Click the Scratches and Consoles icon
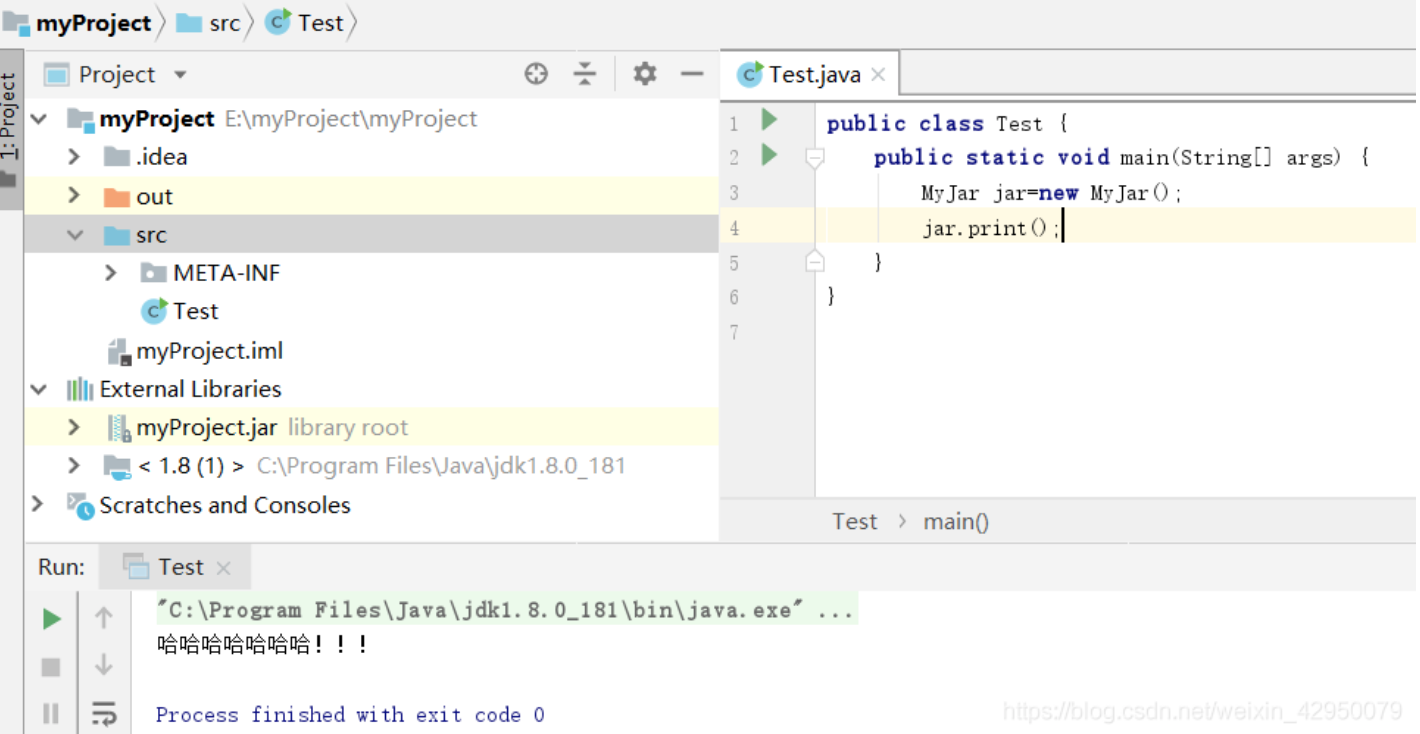1420x734 pixels. [80, 505]
